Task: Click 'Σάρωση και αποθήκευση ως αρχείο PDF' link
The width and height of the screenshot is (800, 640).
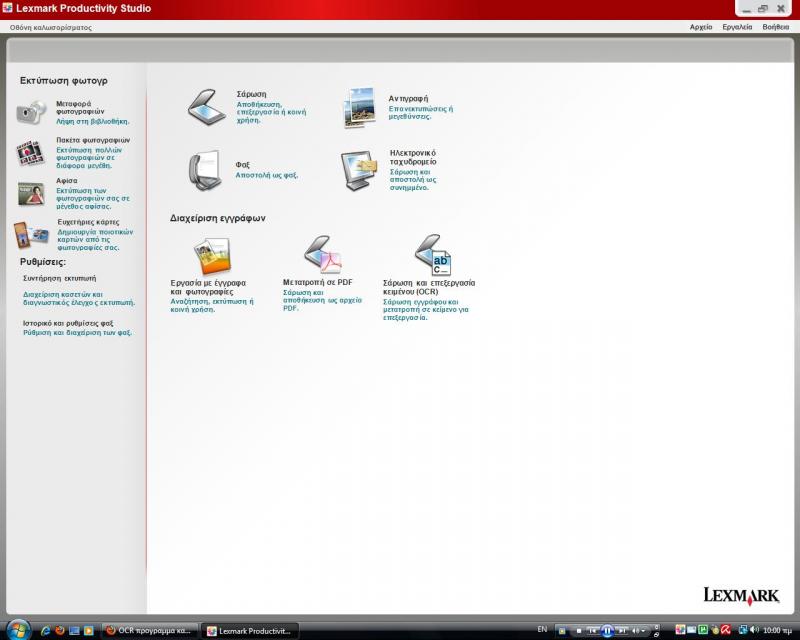Action: tap(322, 300)
